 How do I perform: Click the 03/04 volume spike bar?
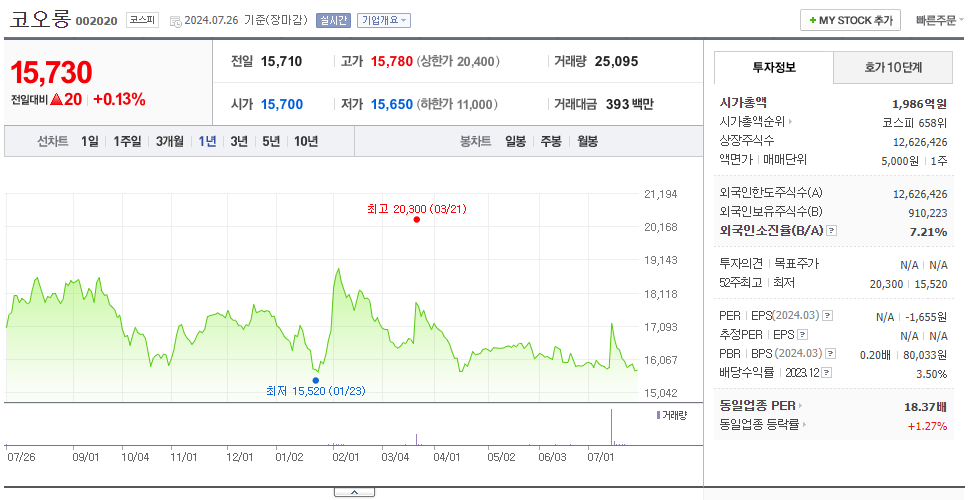[416, 439]
